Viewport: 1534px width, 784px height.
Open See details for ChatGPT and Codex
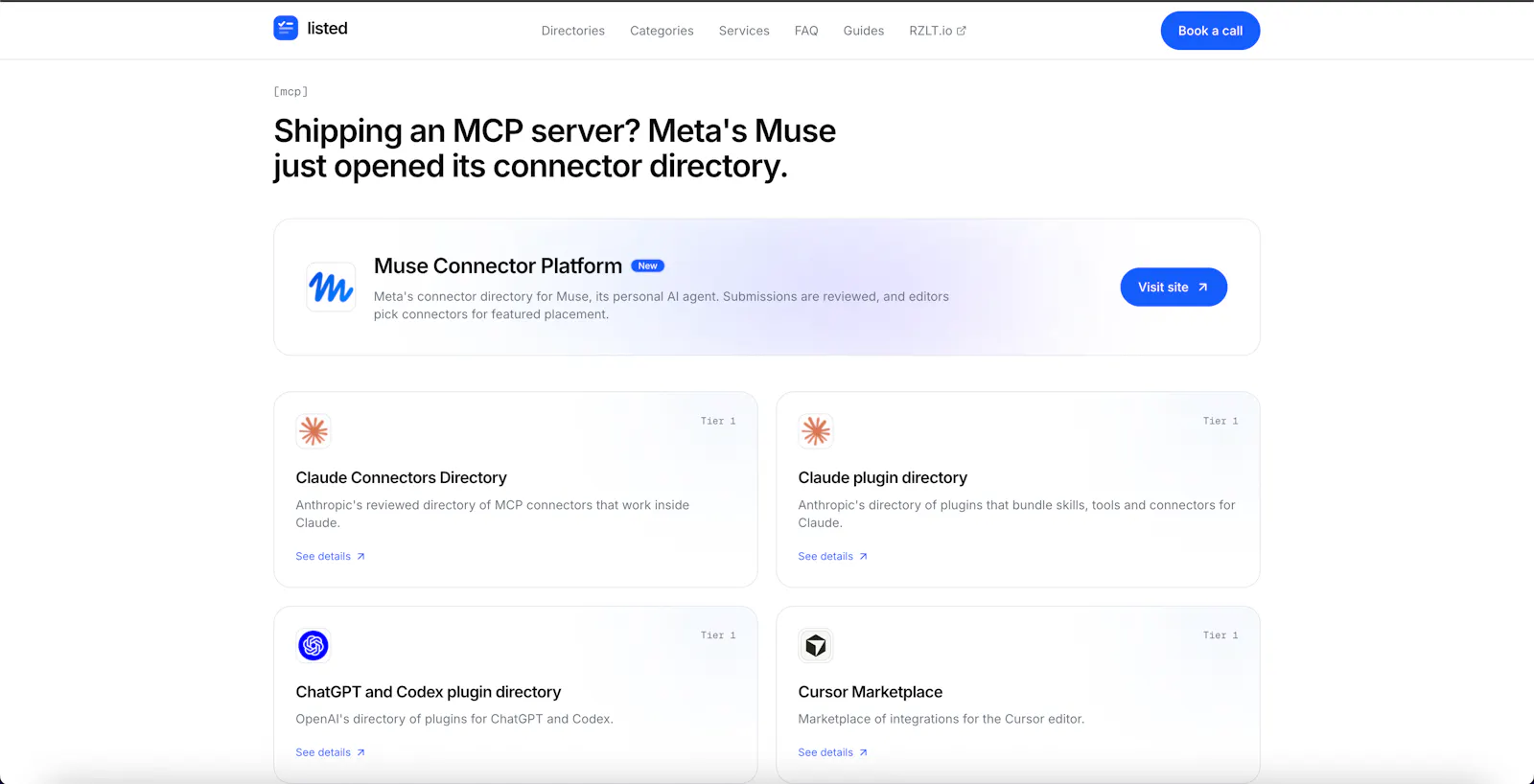[x=330, y=753]
